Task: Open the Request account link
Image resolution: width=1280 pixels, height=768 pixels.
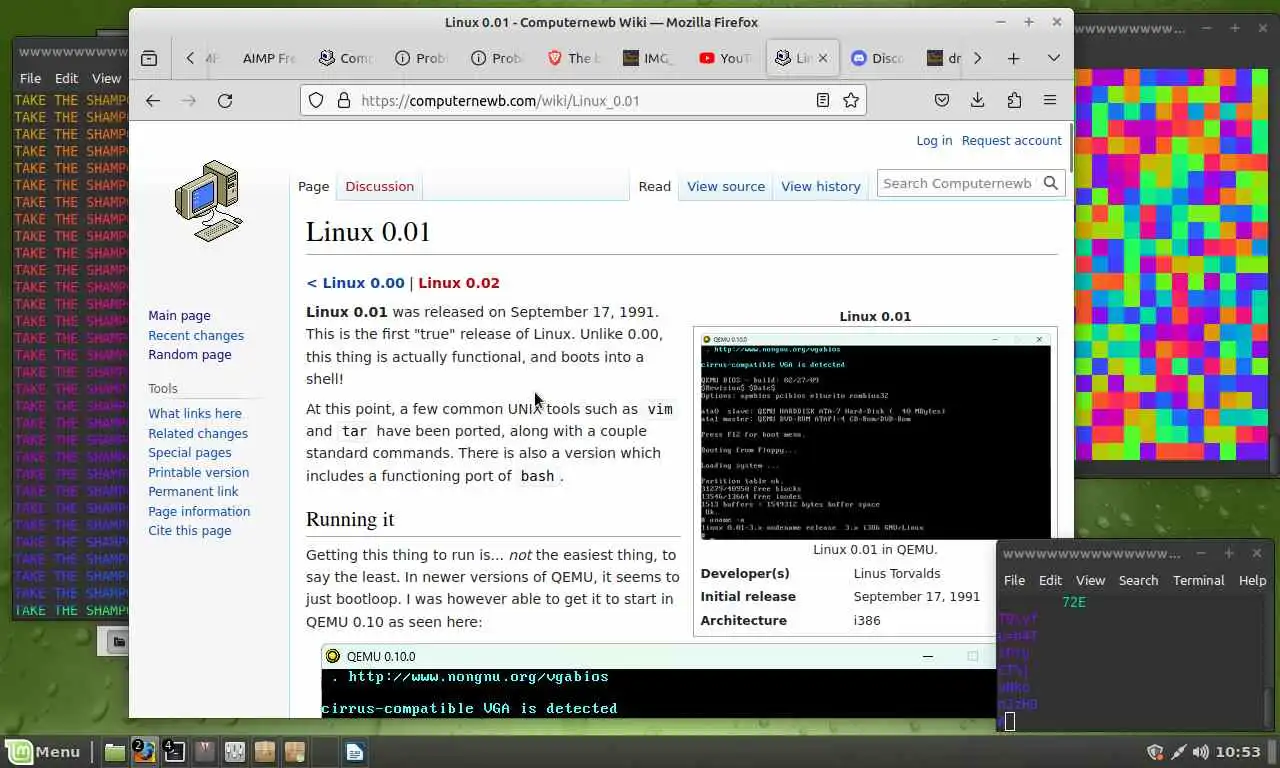Action: point(1011,140)
